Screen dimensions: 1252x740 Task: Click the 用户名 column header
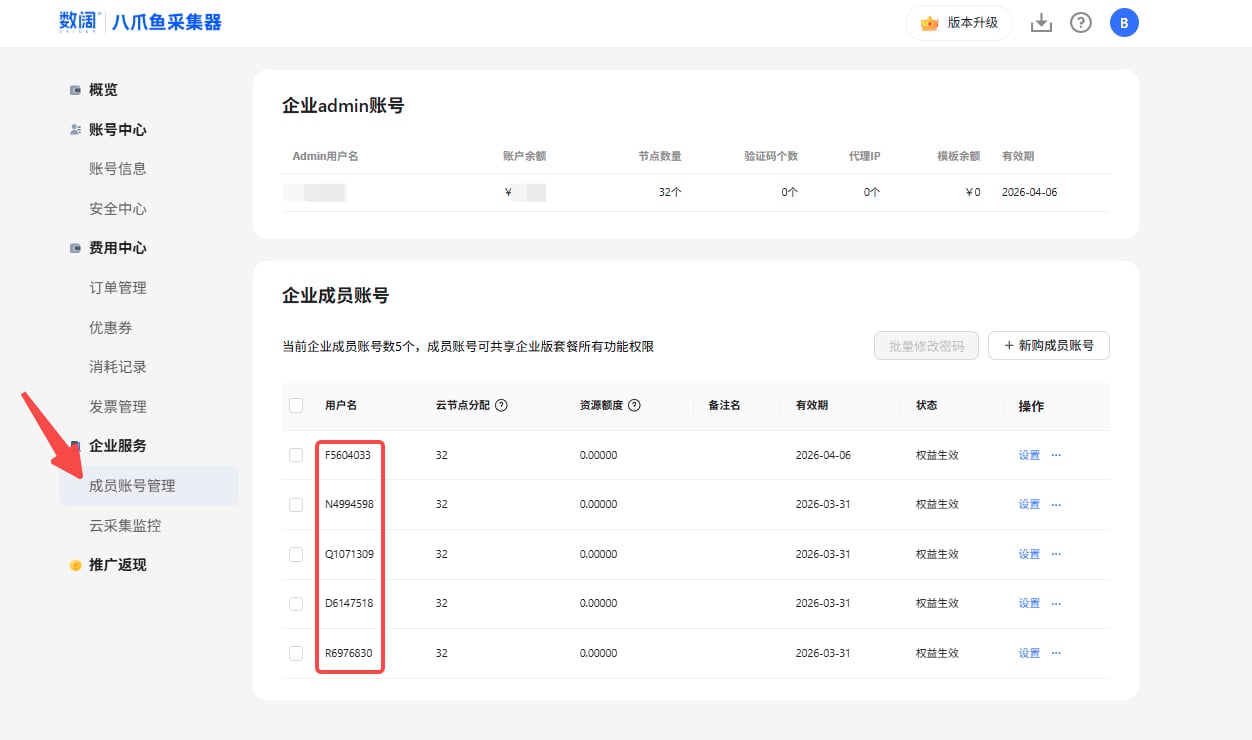341,406
